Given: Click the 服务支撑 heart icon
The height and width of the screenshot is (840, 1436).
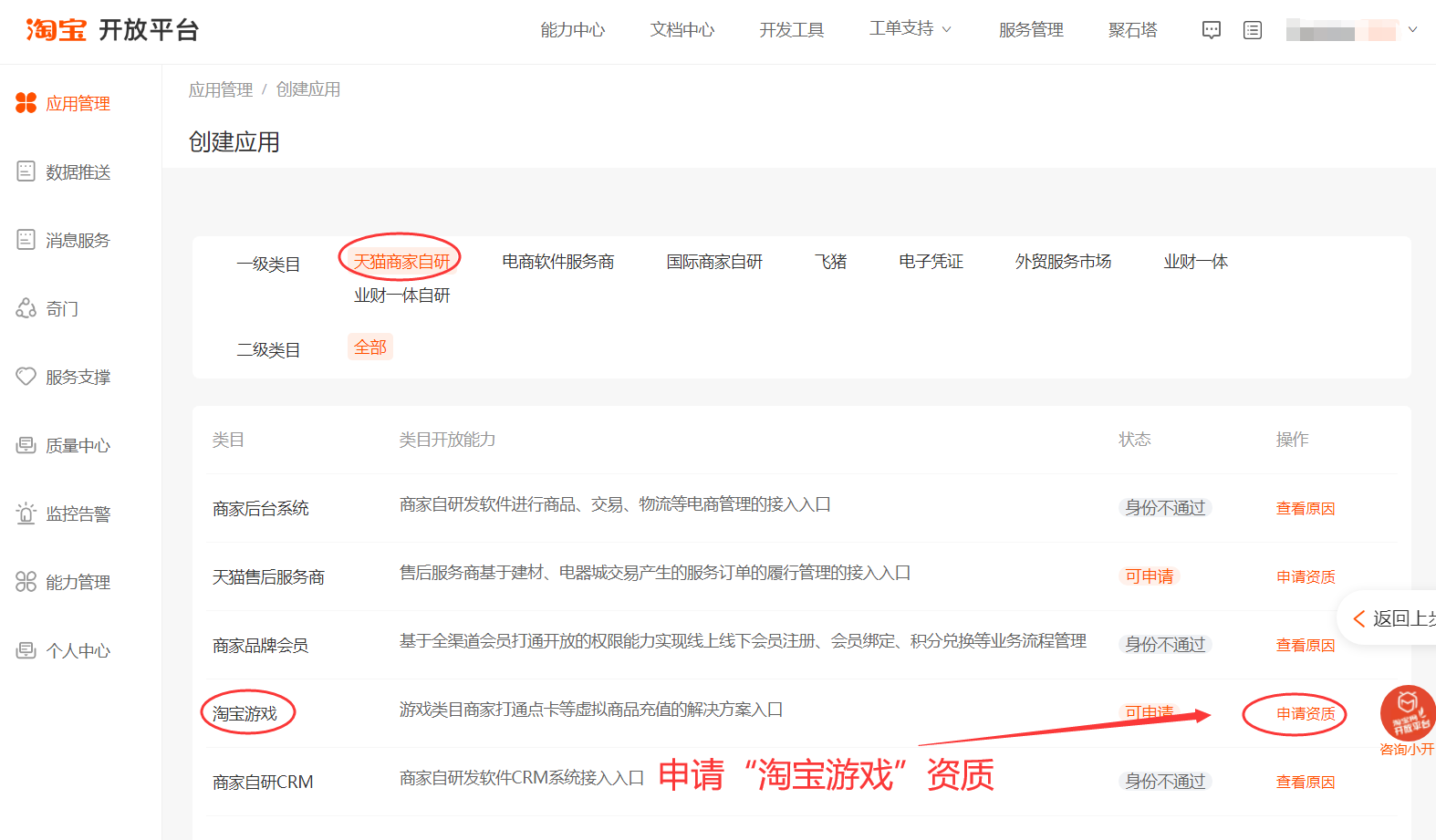Looking at the screenshot, I should [26, 377].
